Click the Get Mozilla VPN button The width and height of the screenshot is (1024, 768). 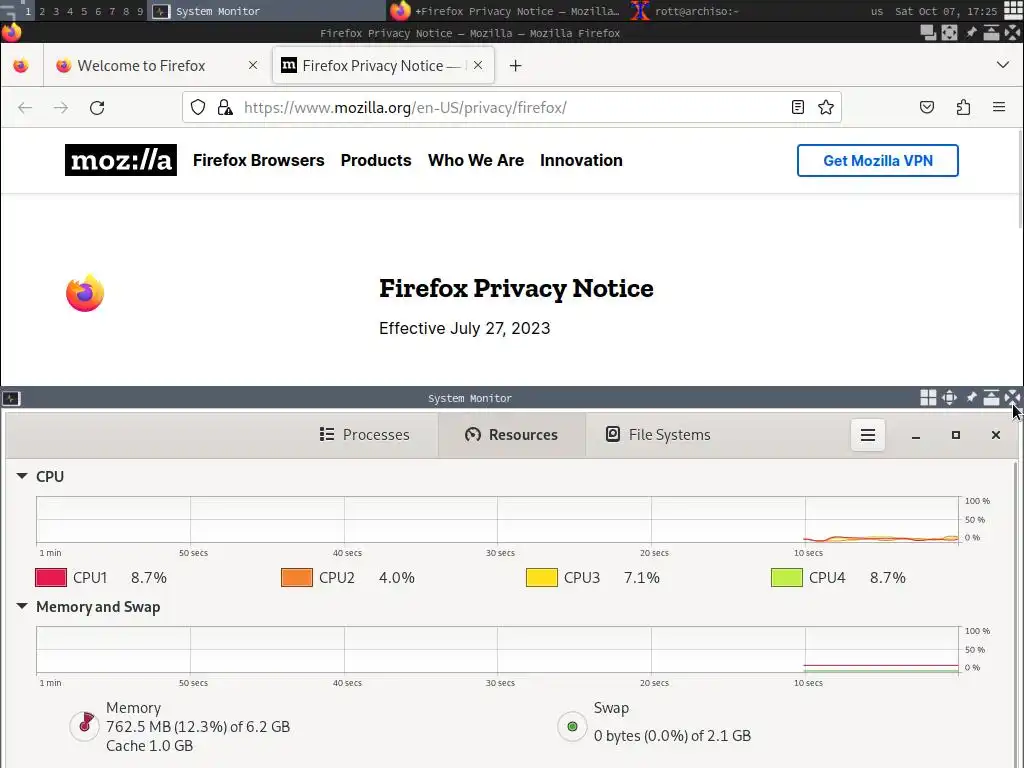pyautogui.click(x=878, y=161)
